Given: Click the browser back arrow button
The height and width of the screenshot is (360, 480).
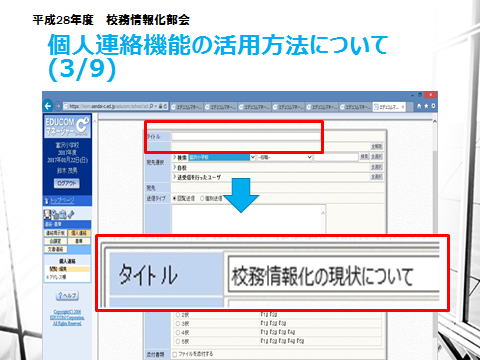Looking at the screenshot, I should (x=48, y=106).
